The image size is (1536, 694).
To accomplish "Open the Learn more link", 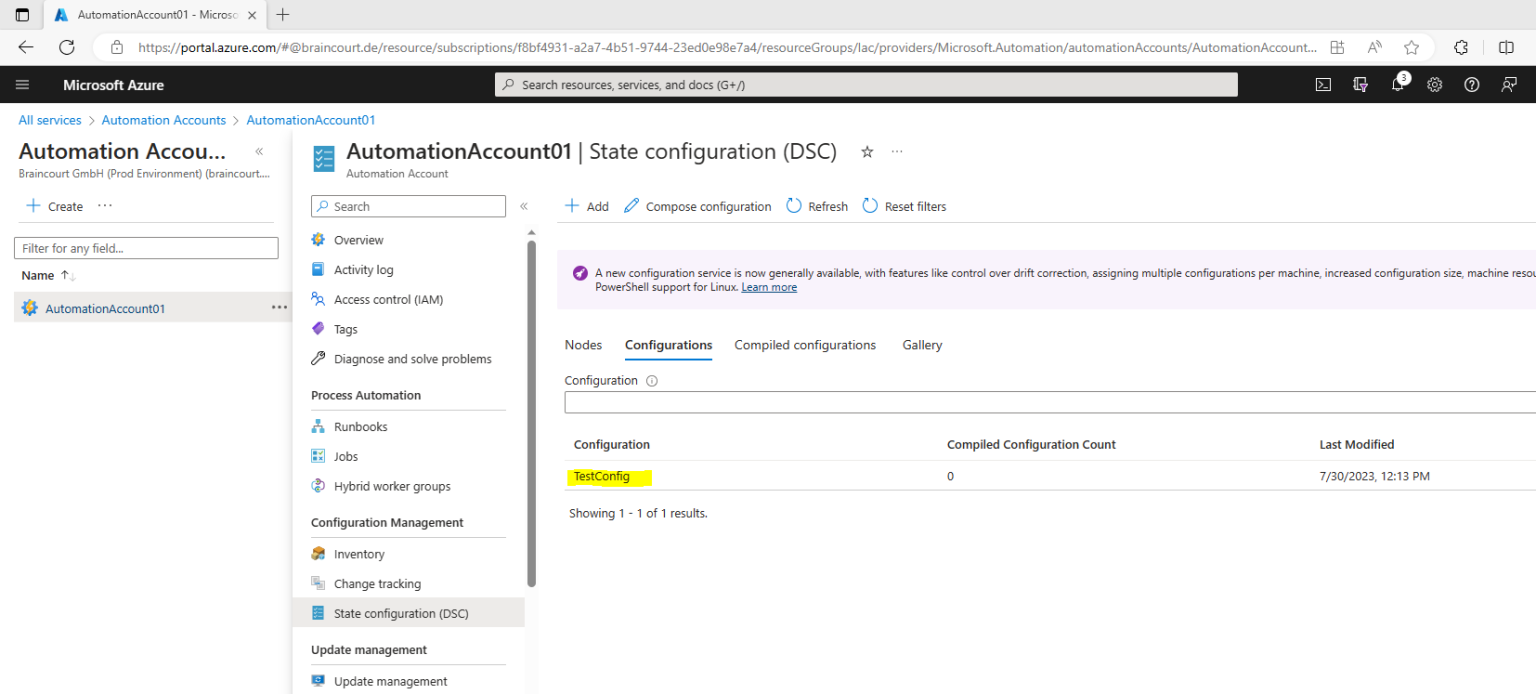I will [768, 287].
